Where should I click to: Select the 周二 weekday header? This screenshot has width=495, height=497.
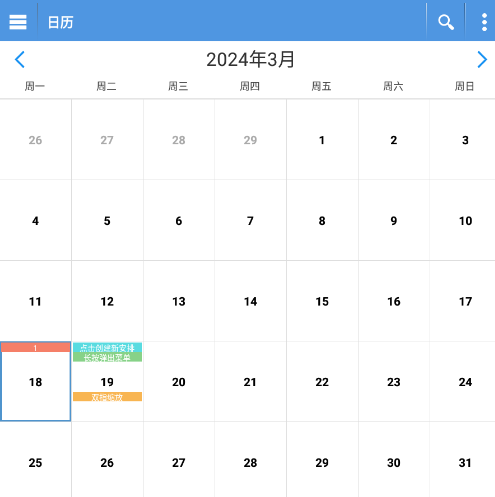click(x=106, y=87)
